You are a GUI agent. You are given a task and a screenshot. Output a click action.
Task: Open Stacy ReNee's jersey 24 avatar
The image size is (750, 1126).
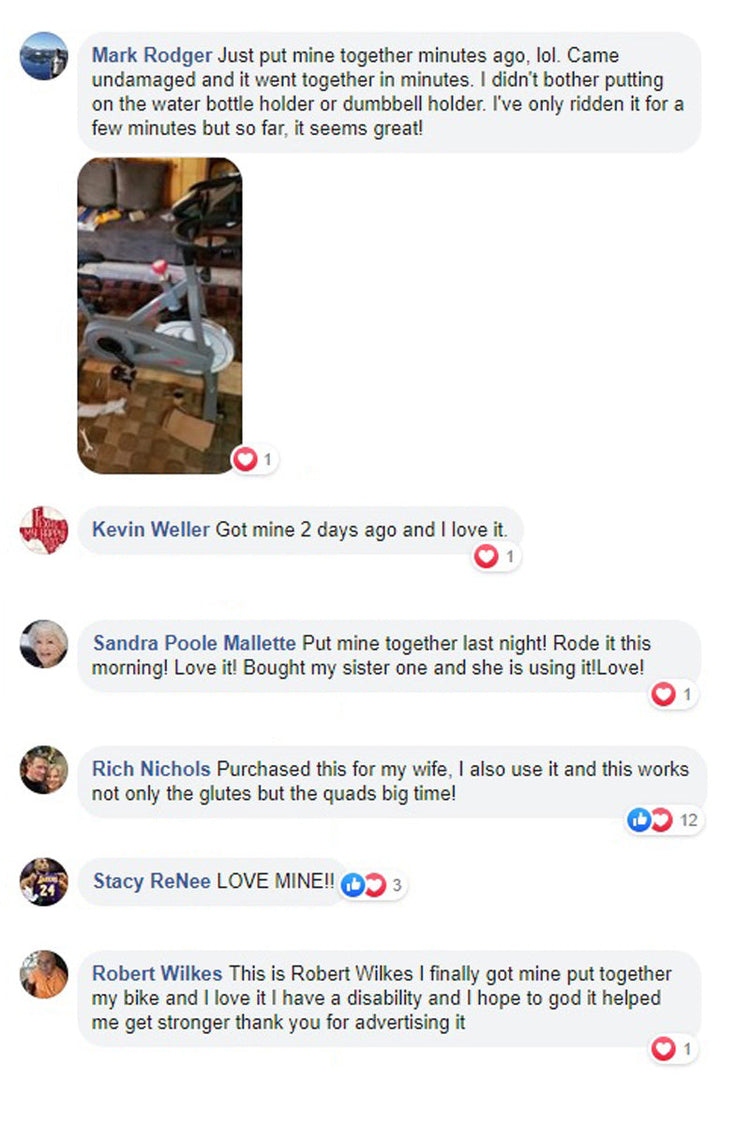[x=44, y=882]
